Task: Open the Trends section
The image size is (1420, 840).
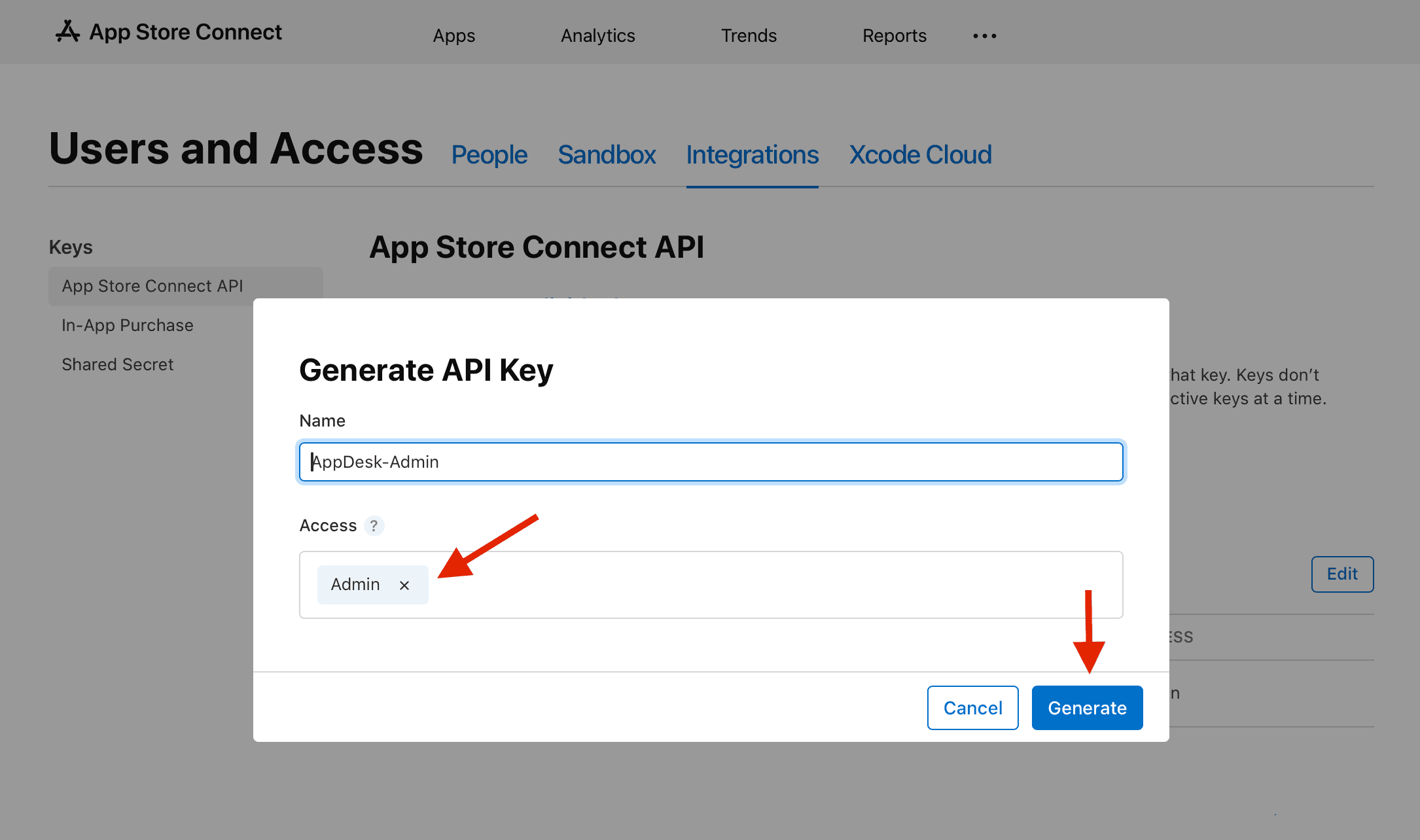Action: coord(749,36)
